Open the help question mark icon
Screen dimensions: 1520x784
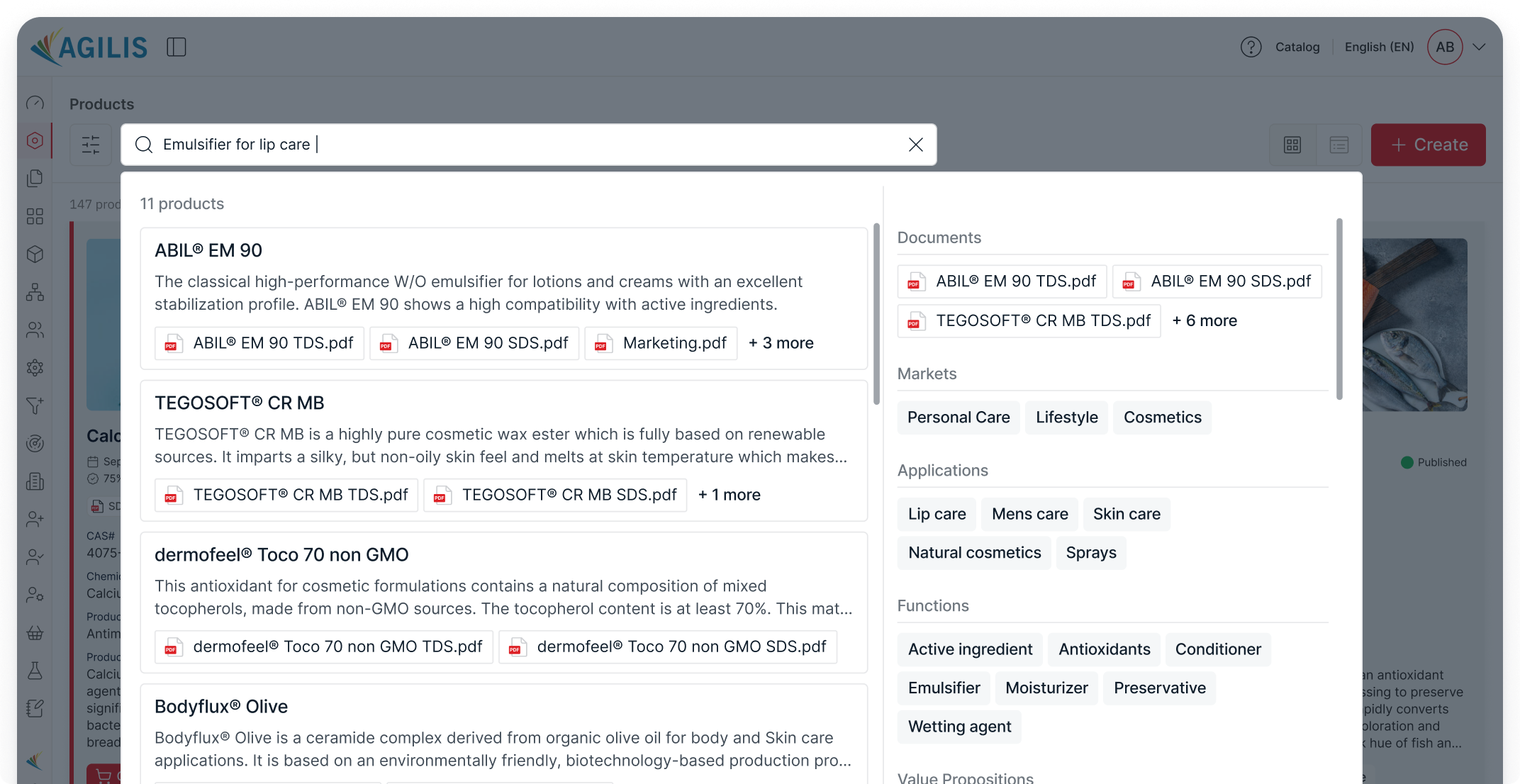coord(1251,47)
